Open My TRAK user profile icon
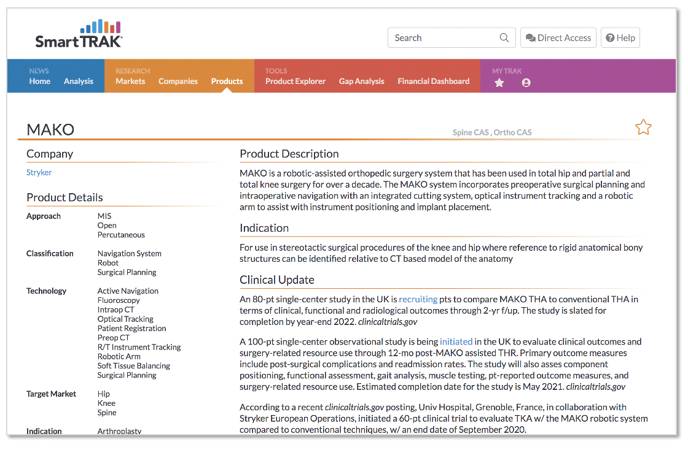This screenshot has height=450, width=688. click(x=526, y=83)
